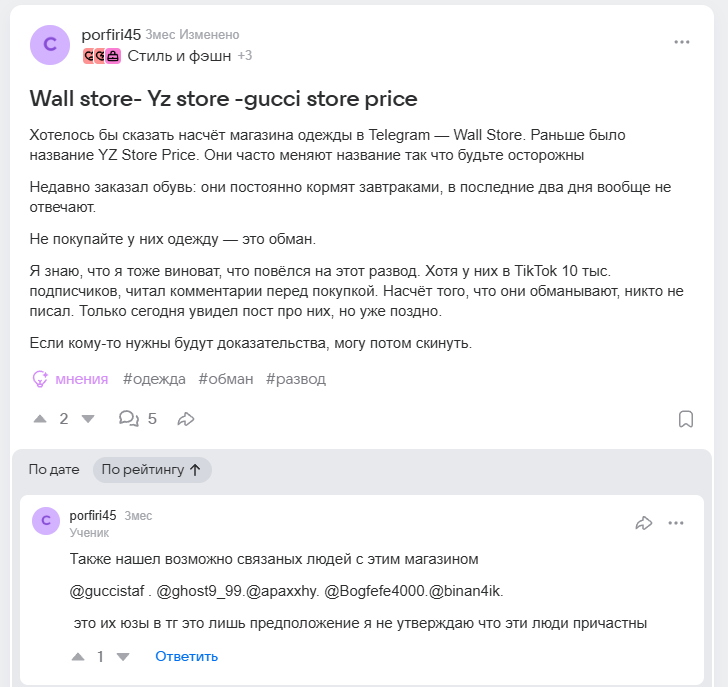Open the post's three-dot options menu
Screen dimensions: 728x687
(682, 42)
